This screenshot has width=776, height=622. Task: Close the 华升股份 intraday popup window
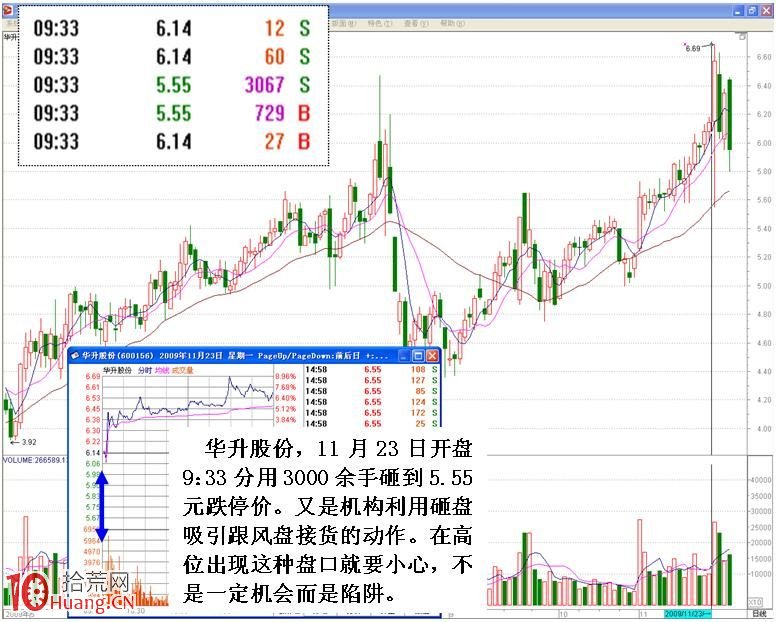pyautogui.click(x=432, y=355)
